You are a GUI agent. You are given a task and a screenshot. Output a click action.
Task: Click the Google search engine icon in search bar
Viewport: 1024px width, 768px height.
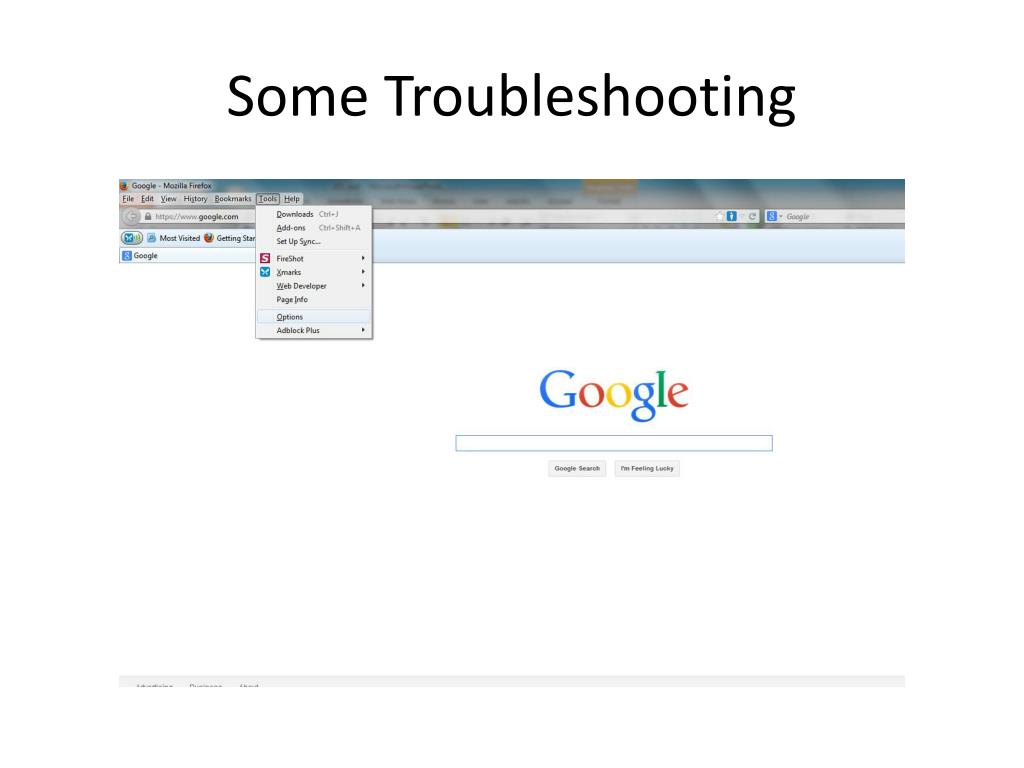click(x=771, y=216)
